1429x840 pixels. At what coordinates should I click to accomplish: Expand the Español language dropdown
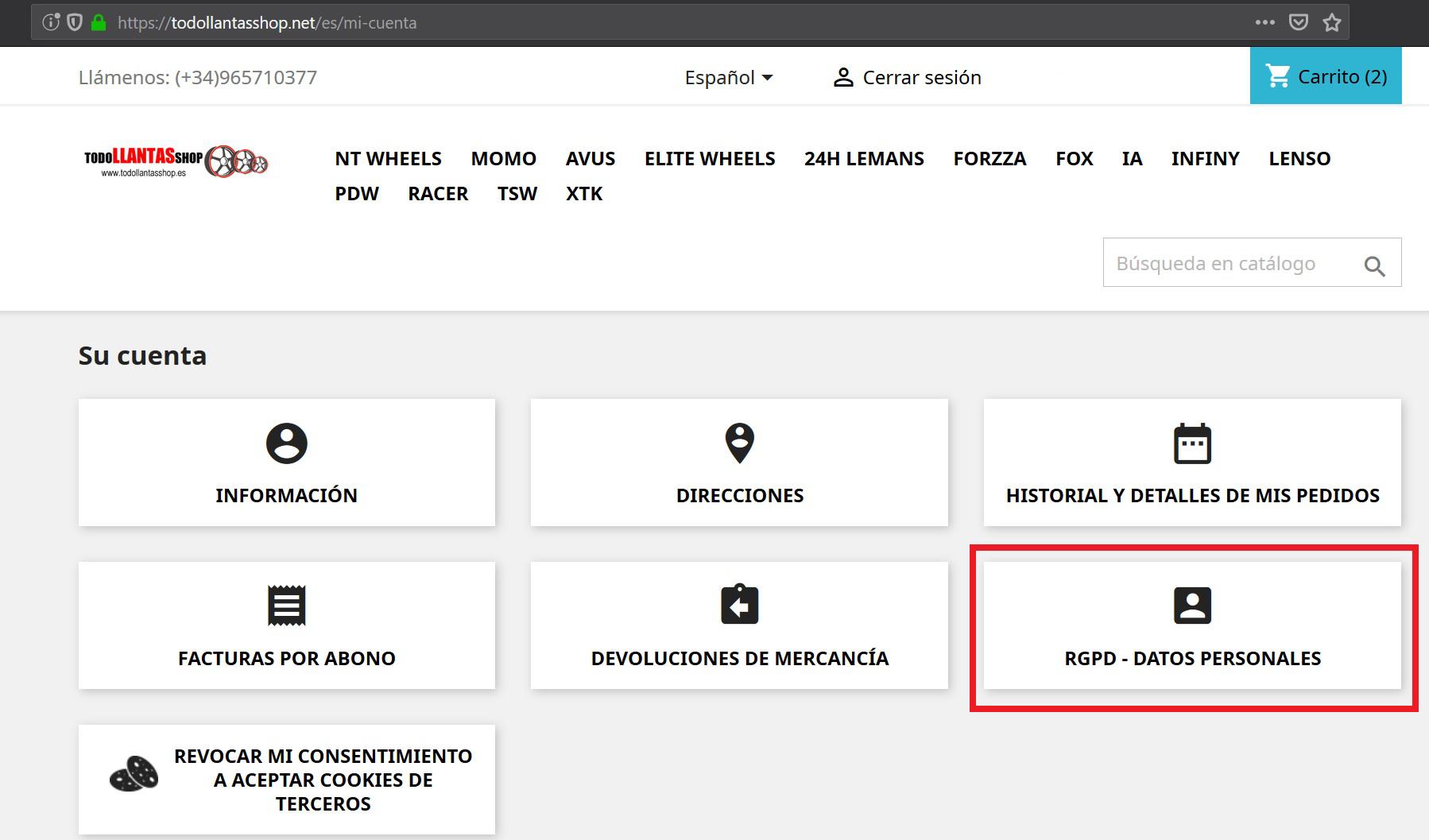tap(729, 77)
